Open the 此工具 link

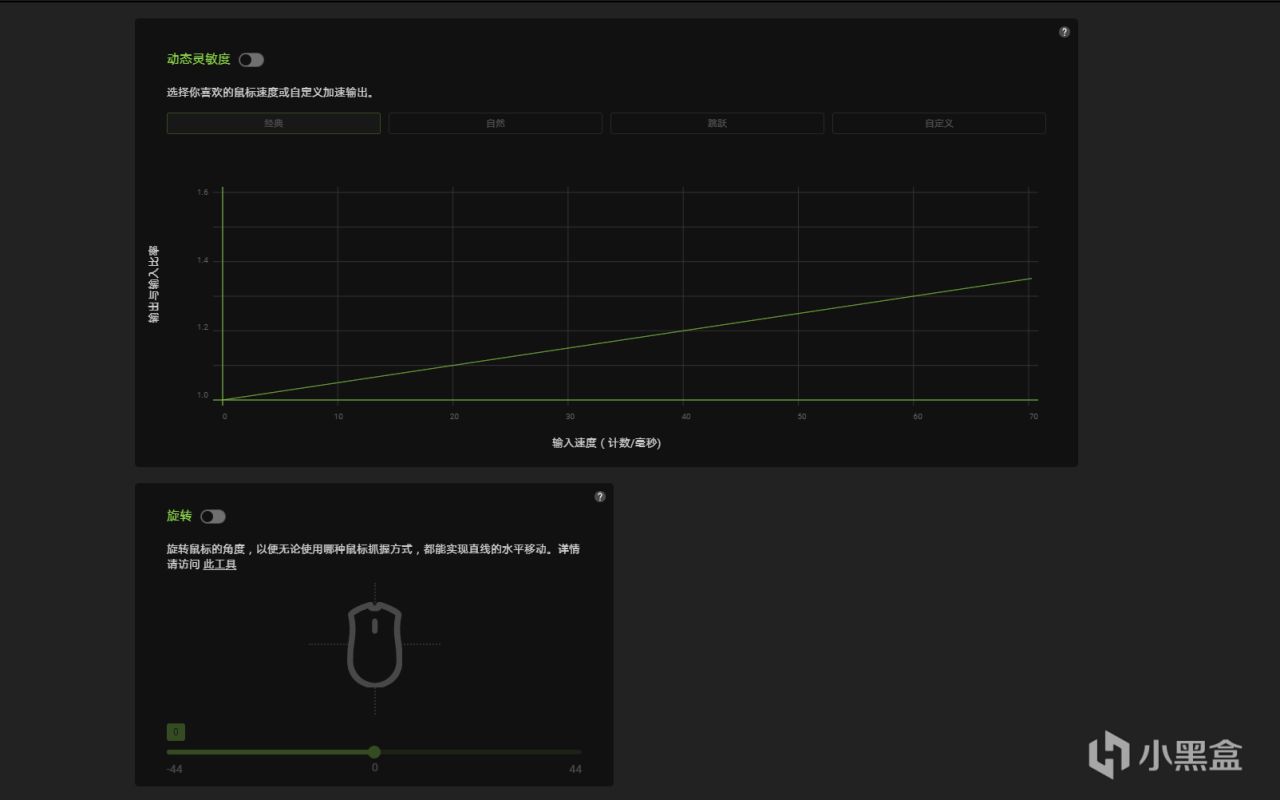click(x=220, y=565)
